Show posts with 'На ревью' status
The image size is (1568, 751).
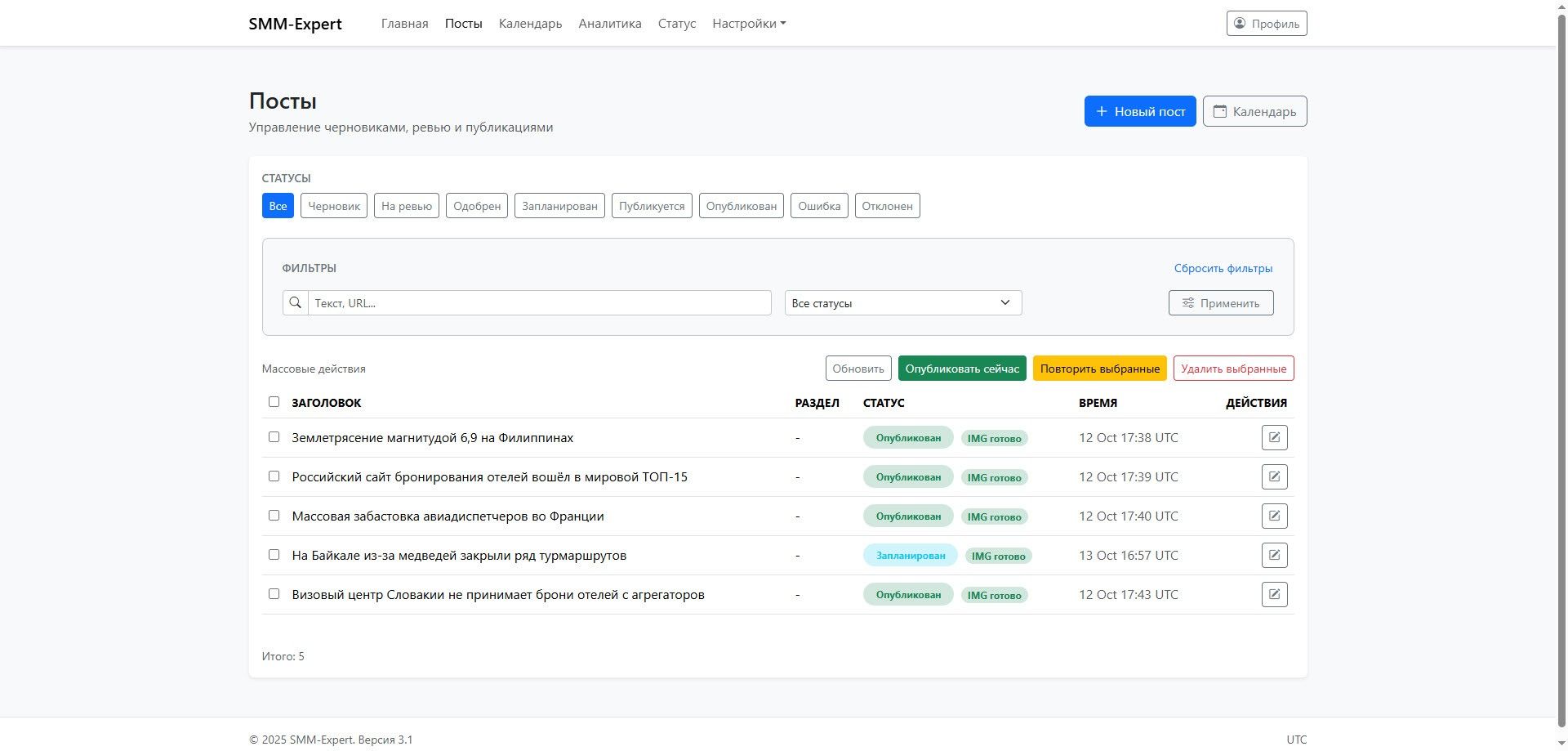point(407,206)
